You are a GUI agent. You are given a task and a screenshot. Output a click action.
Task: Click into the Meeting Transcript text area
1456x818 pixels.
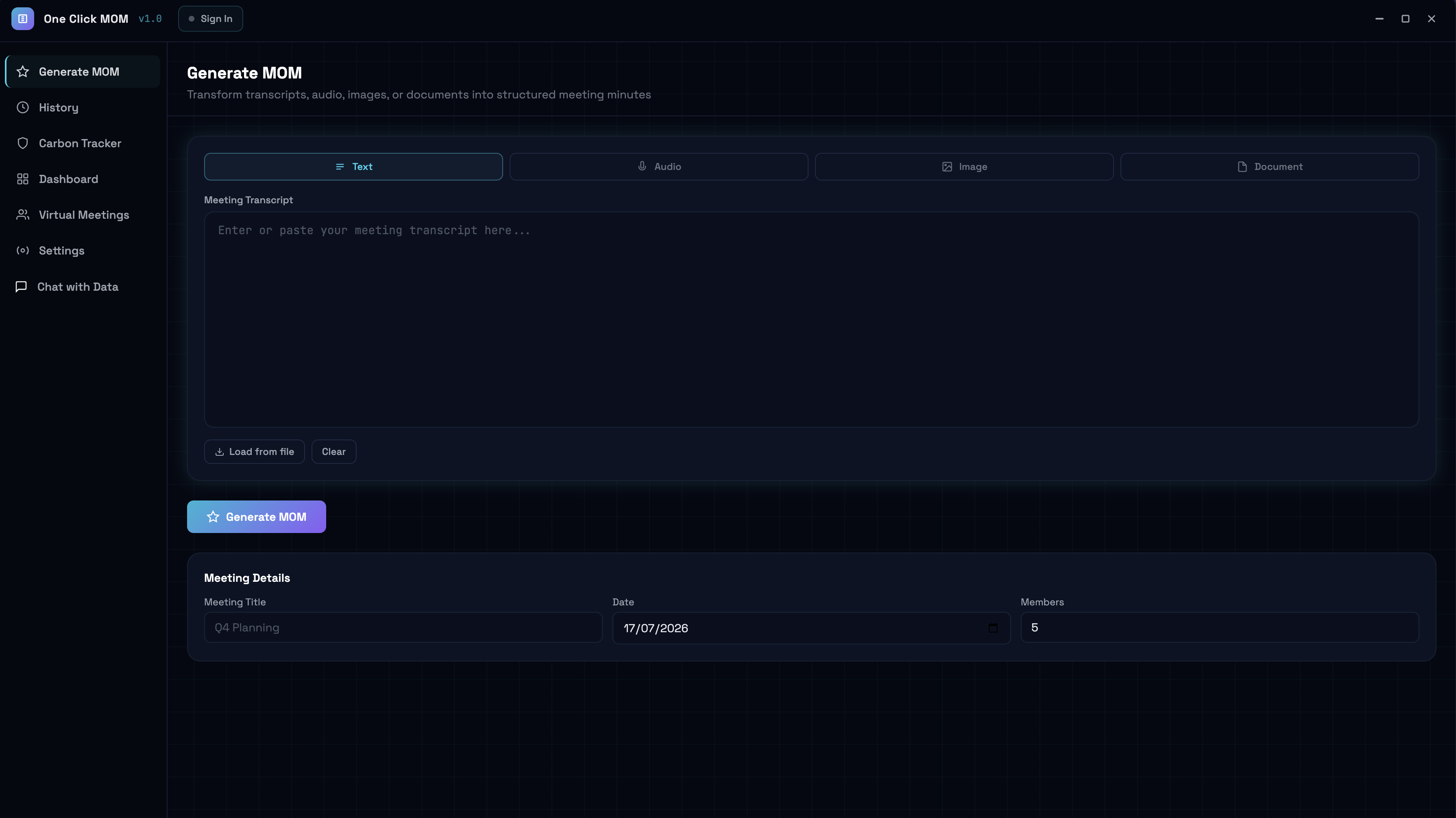click(811, 319)
